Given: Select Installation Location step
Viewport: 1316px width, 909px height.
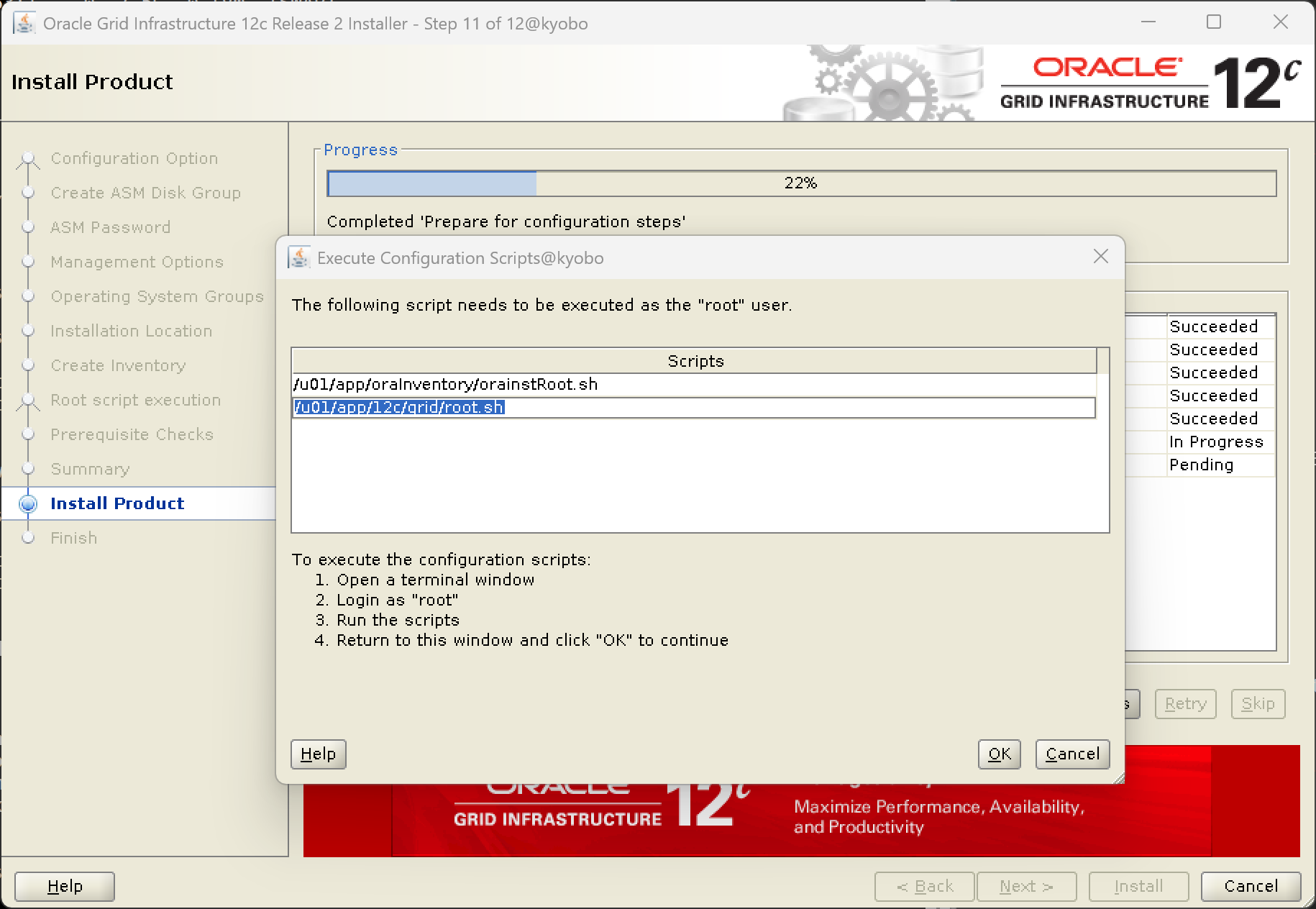Looking at the screenshot, I should pos(131,331).
